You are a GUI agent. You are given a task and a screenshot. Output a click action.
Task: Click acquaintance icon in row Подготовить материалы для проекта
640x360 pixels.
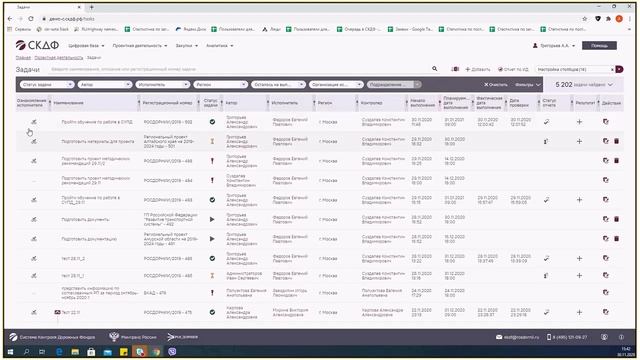click(x=34, y=141)
